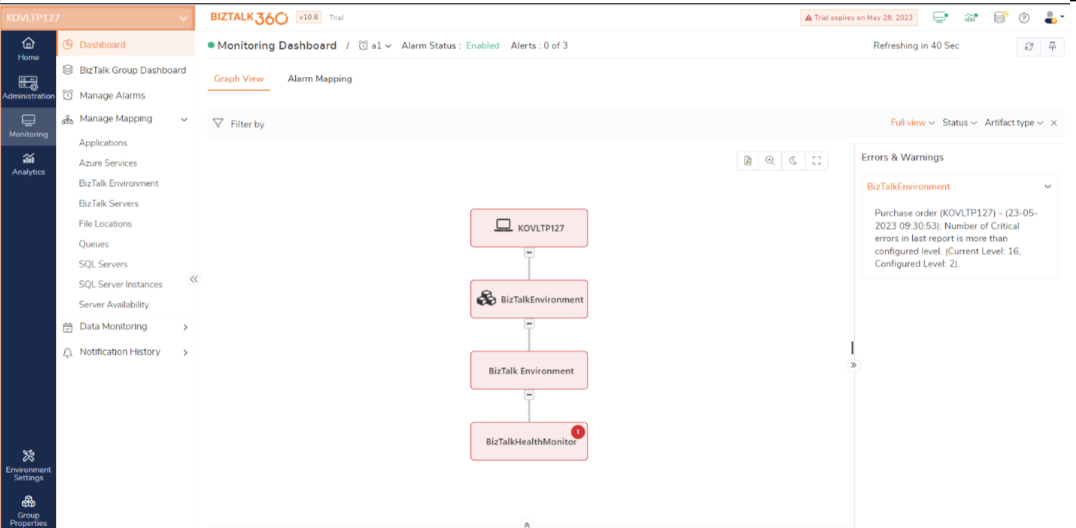Enter fullscreen mode for the graph

click(x=816, y=160)
